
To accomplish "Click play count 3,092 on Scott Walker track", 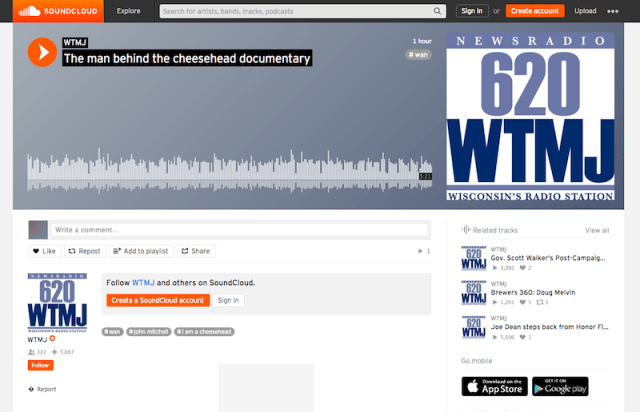I will 503,268.
